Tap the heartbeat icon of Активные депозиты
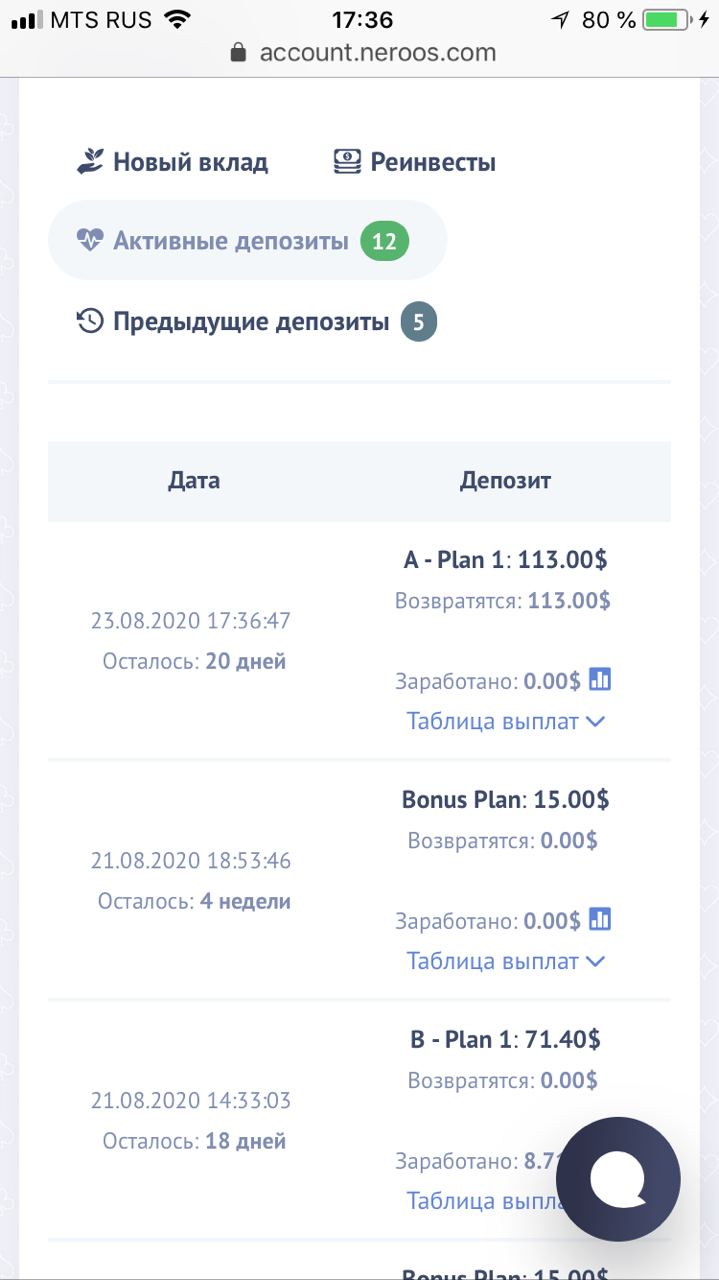This screenshot has width=719, height=1280. tap(90, 240)
